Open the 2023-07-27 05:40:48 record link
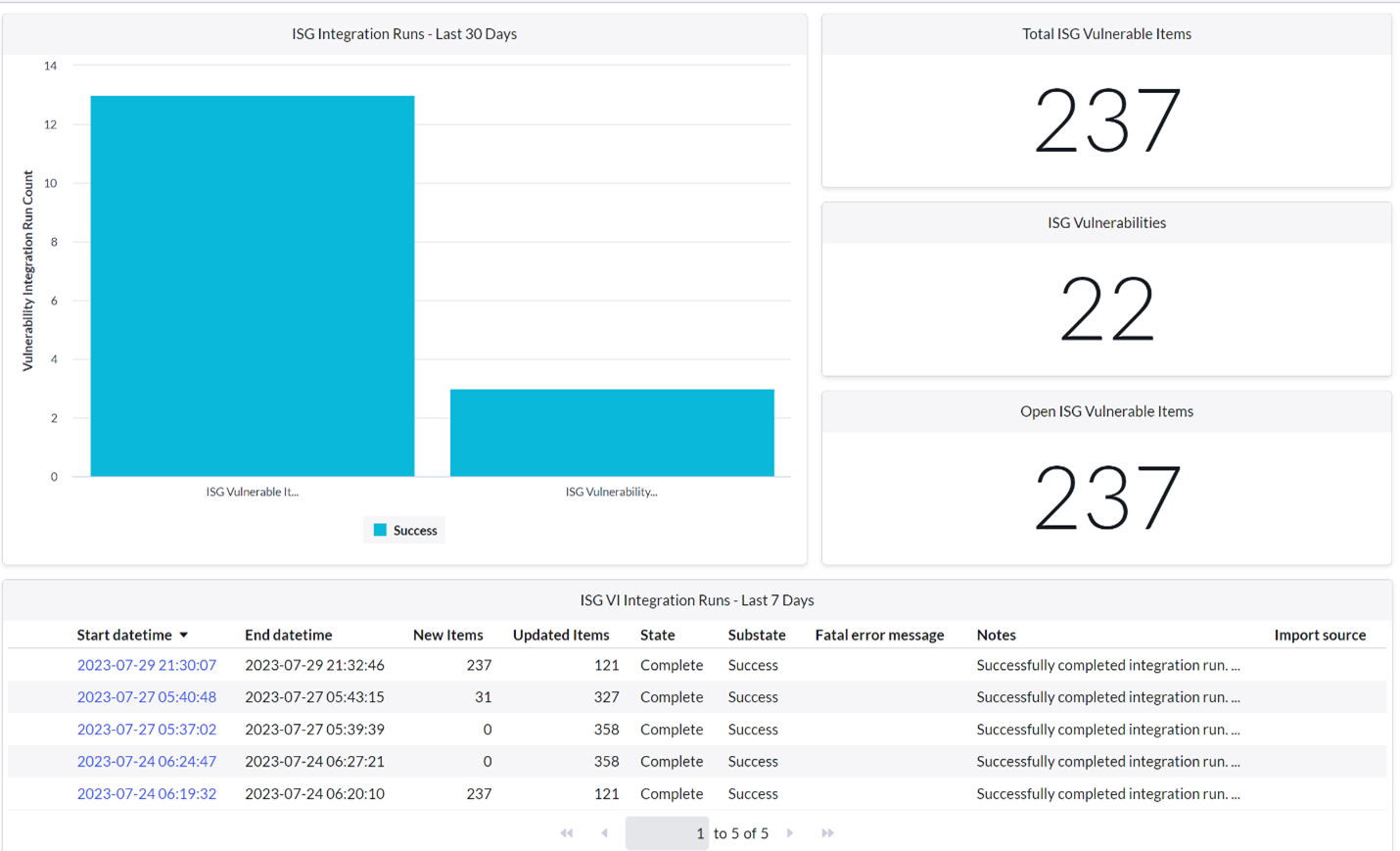 pos(147,697)
